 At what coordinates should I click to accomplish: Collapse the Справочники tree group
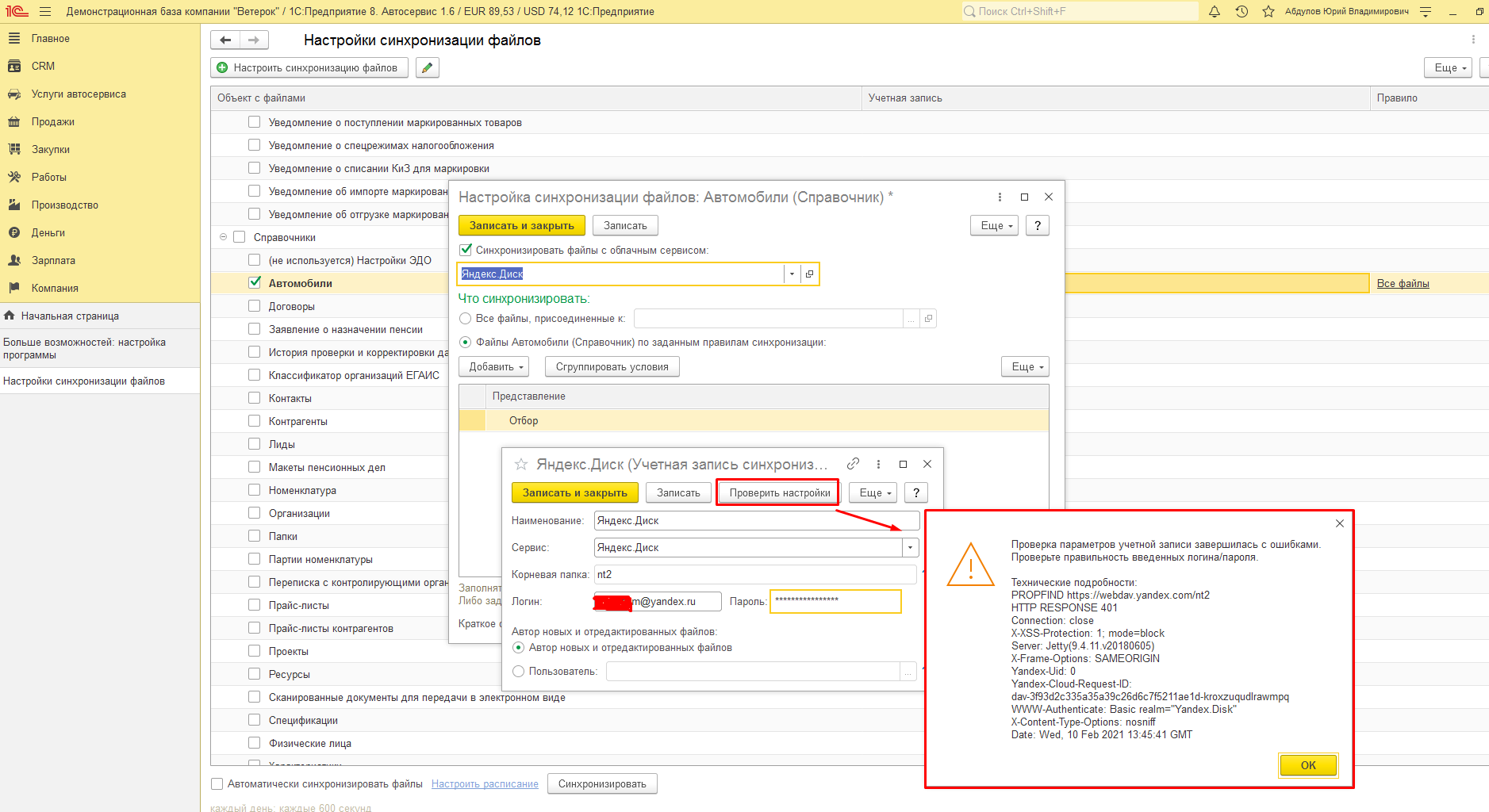point(223,236)
